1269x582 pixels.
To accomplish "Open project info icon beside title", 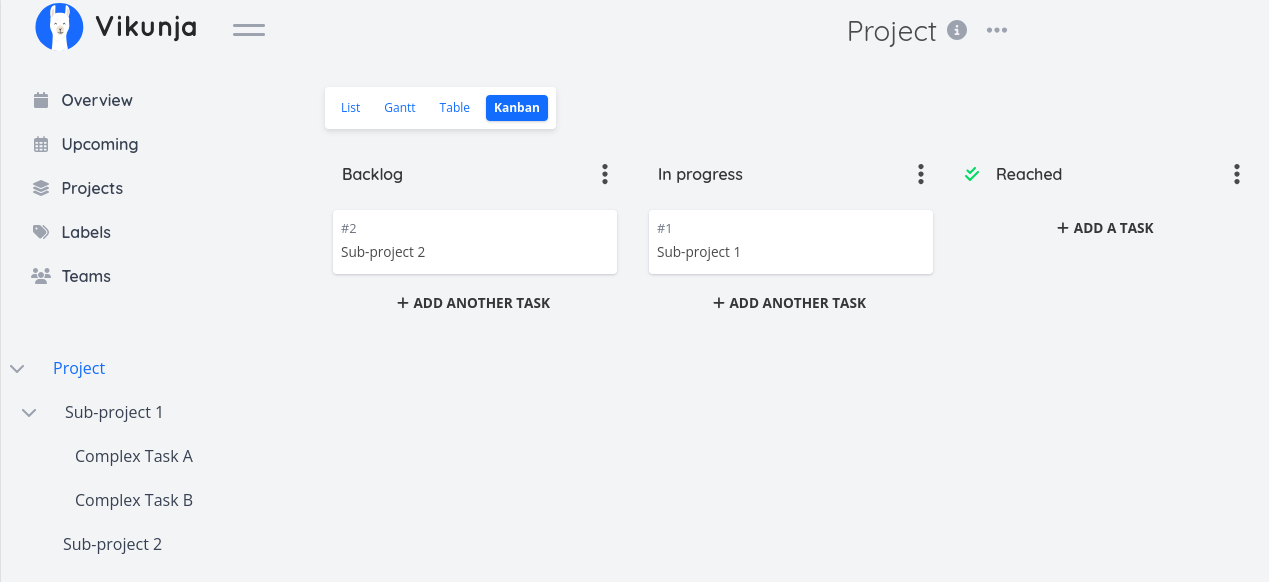I will [x=957, y=30].
